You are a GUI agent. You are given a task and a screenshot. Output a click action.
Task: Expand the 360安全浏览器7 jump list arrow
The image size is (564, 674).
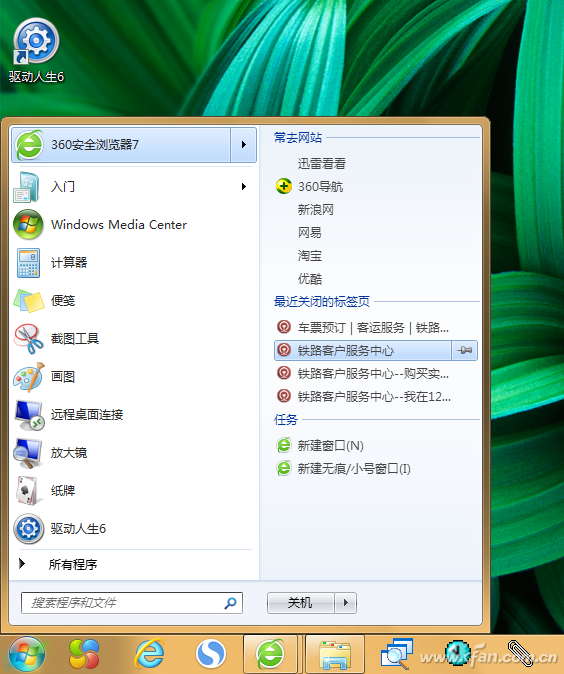[244, 144]
